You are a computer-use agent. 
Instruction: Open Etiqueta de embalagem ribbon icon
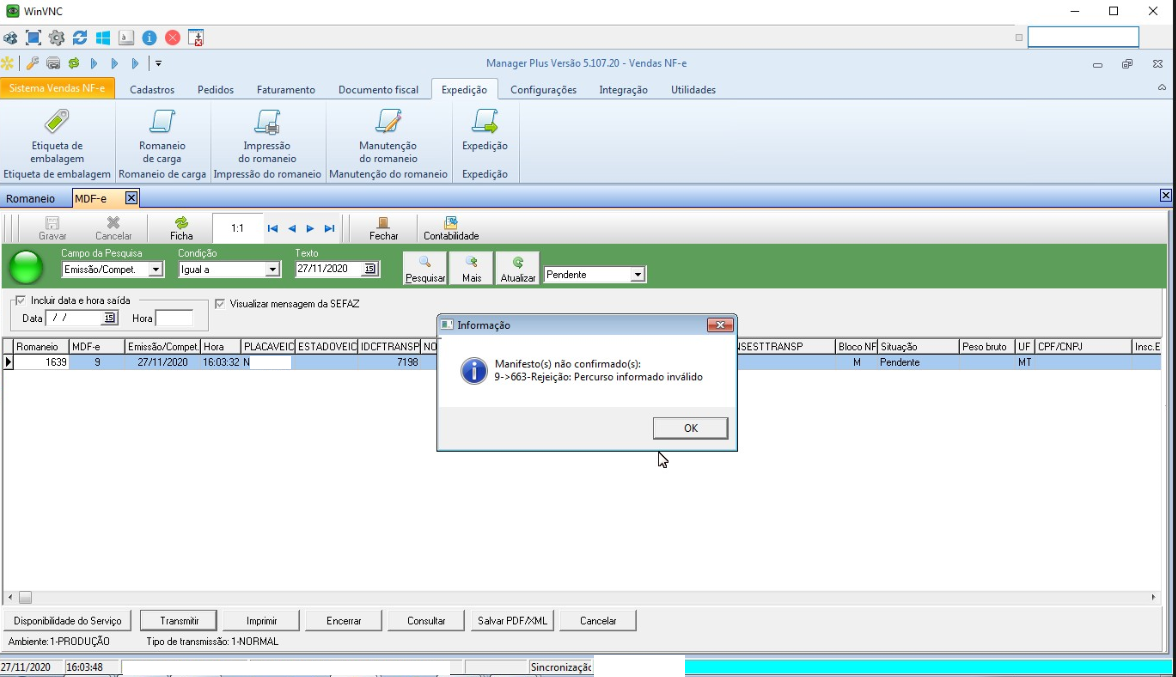(57, 122)
